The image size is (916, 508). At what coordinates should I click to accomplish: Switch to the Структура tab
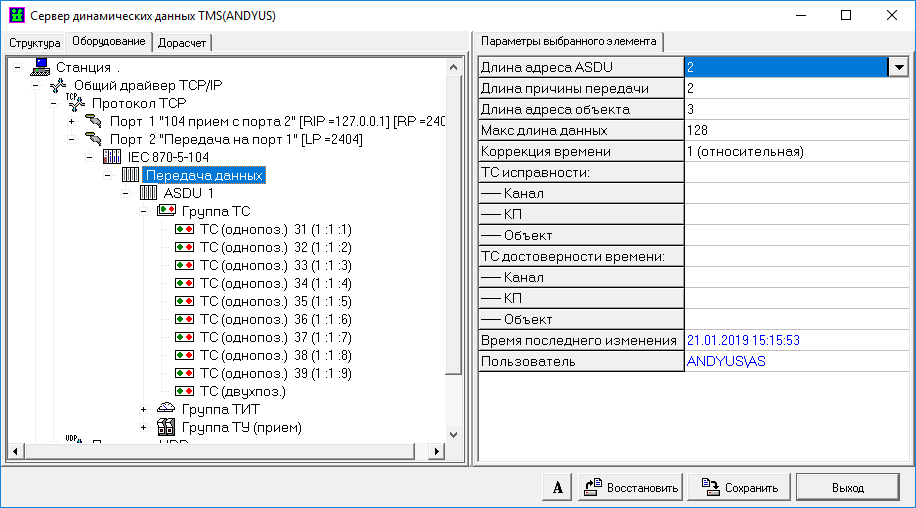35,42
